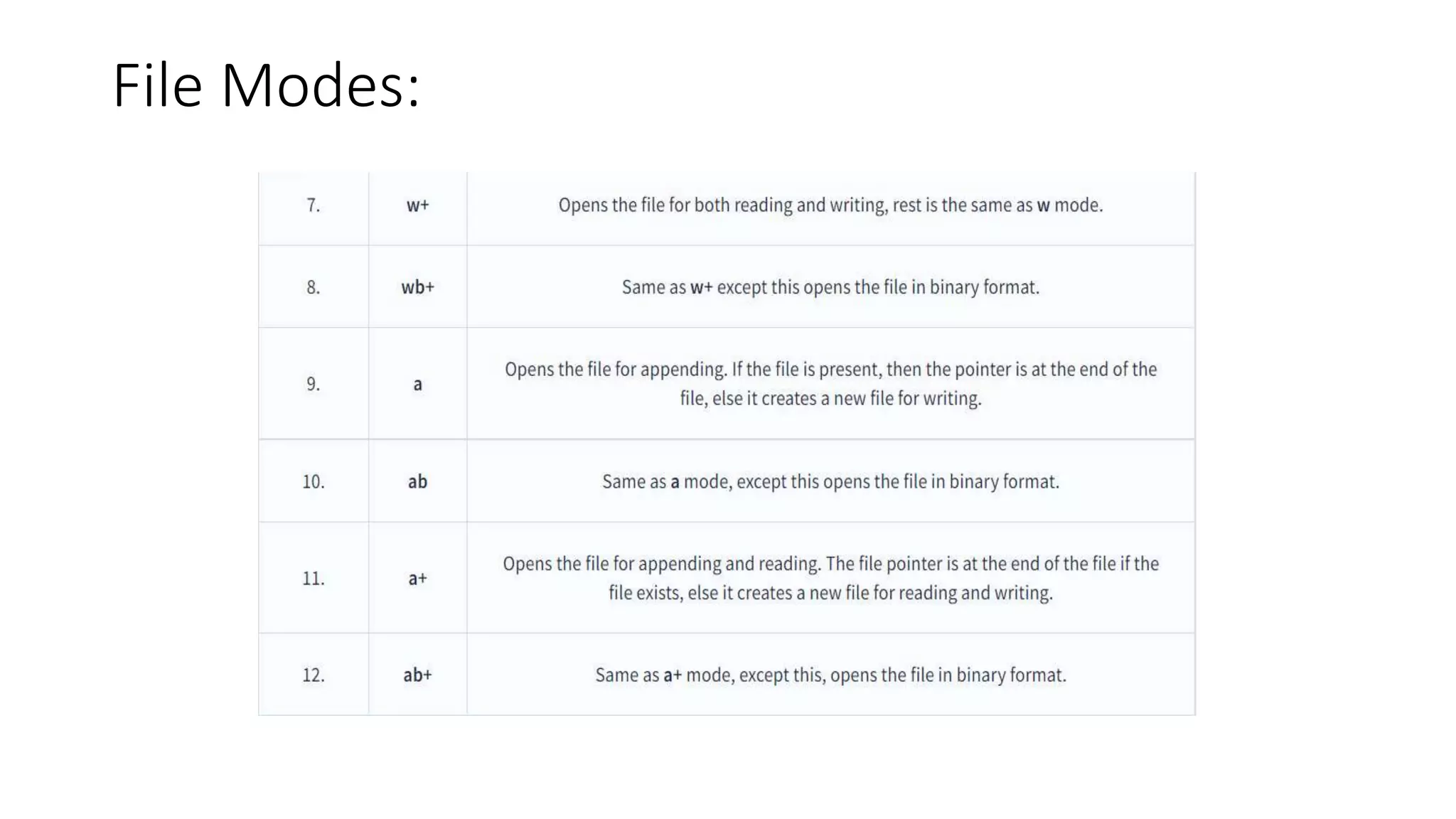The width and height of the screenshot is (1456, 819).
Task: Click the a+ mode cell
Action: coord(417,578)
